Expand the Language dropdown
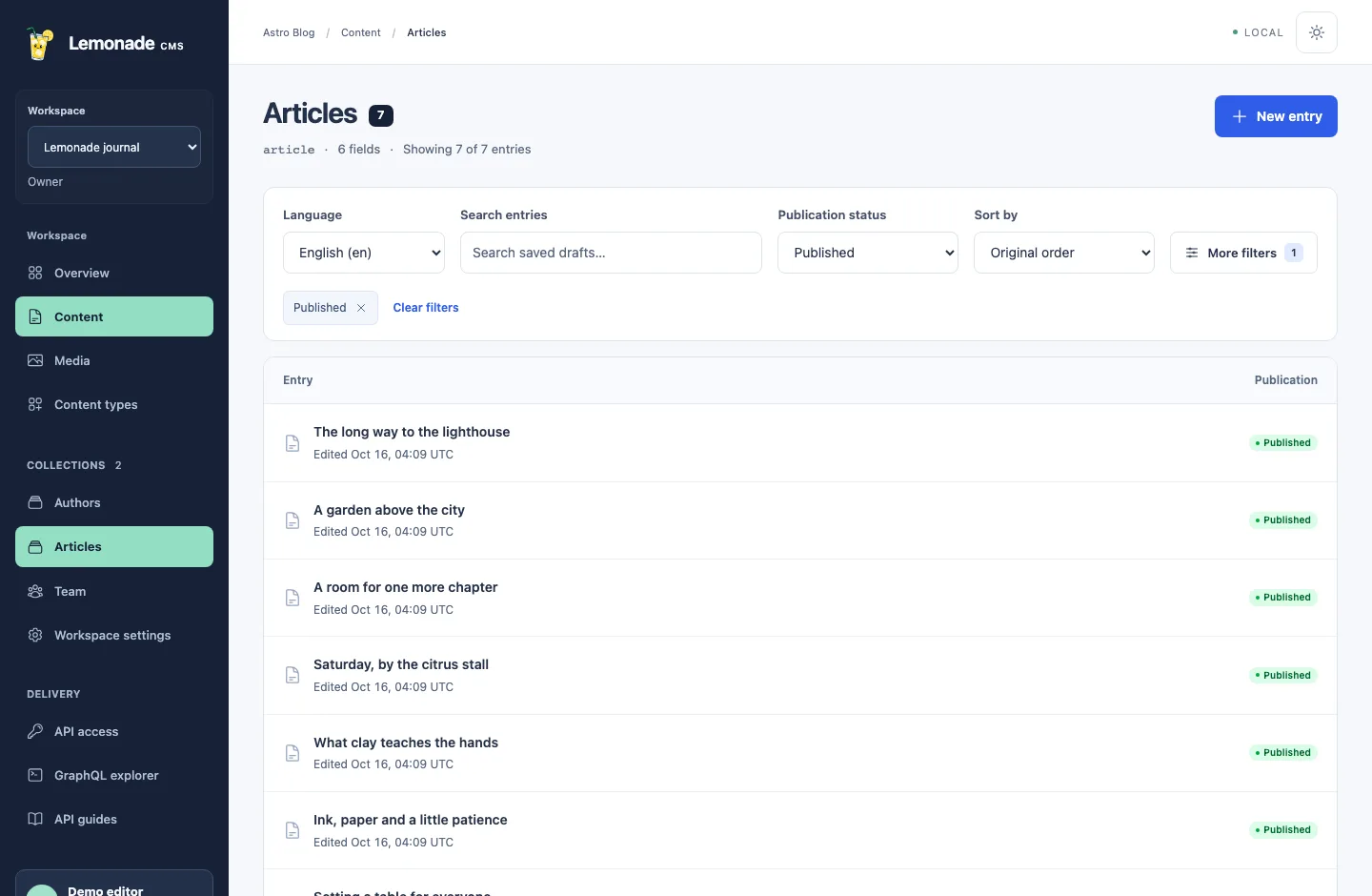 click(364, 253)
